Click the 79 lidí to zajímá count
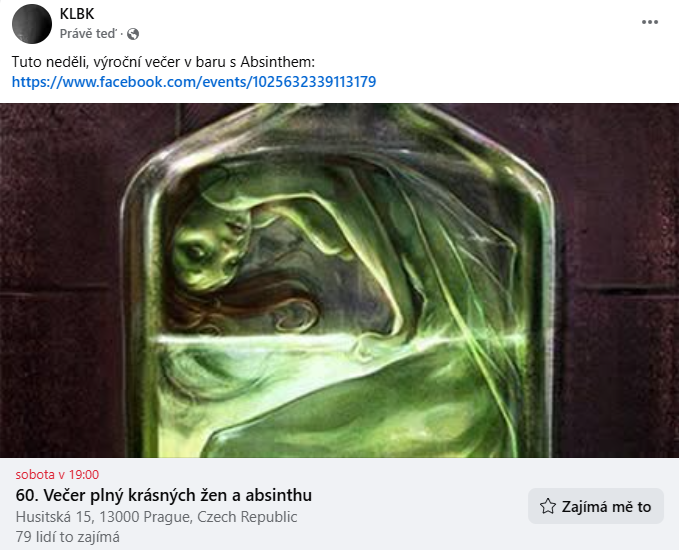The width and height of the screenshot is (679, 550). 68,537
